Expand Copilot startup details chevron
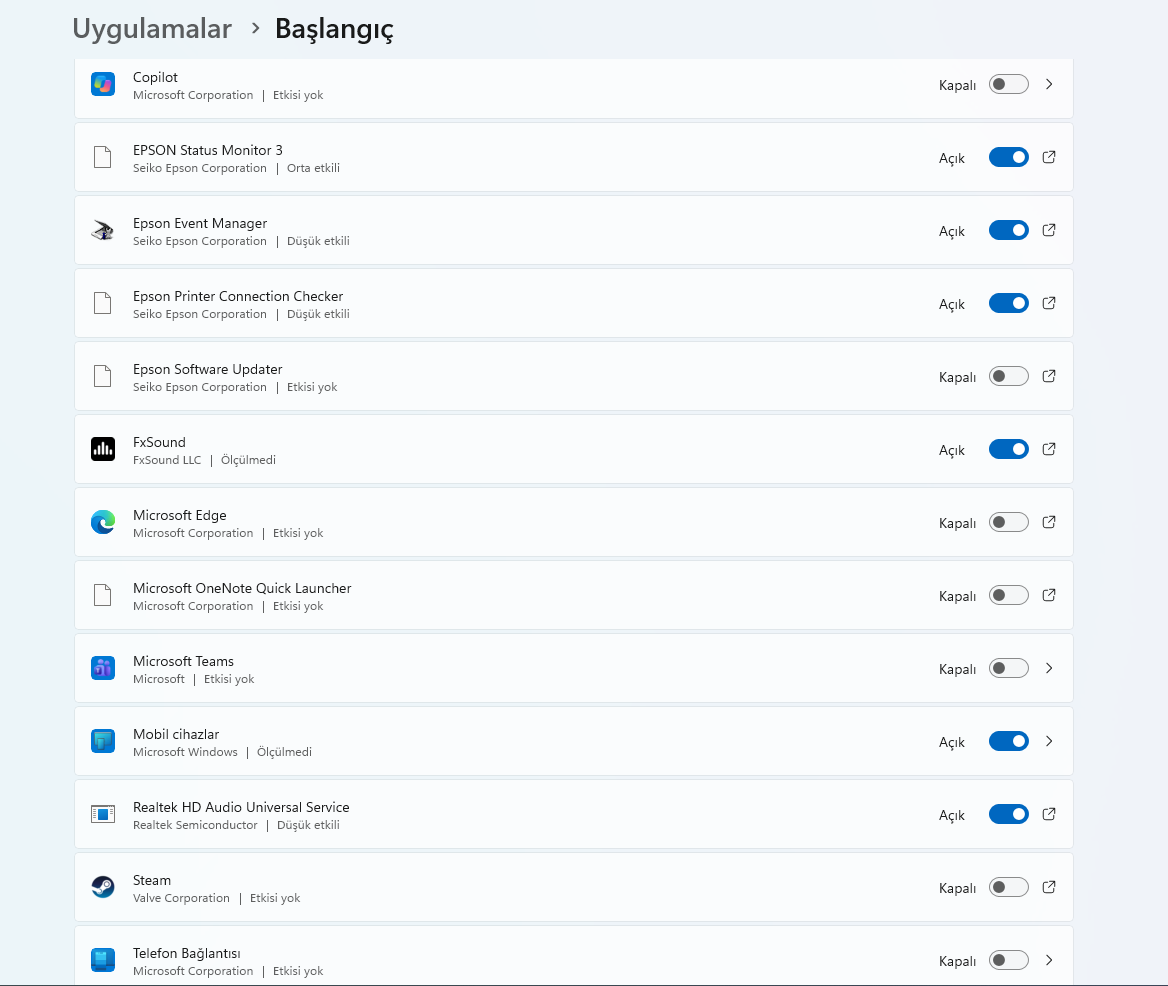This screenshot has width=1168, height=986. click(1049, 84)
